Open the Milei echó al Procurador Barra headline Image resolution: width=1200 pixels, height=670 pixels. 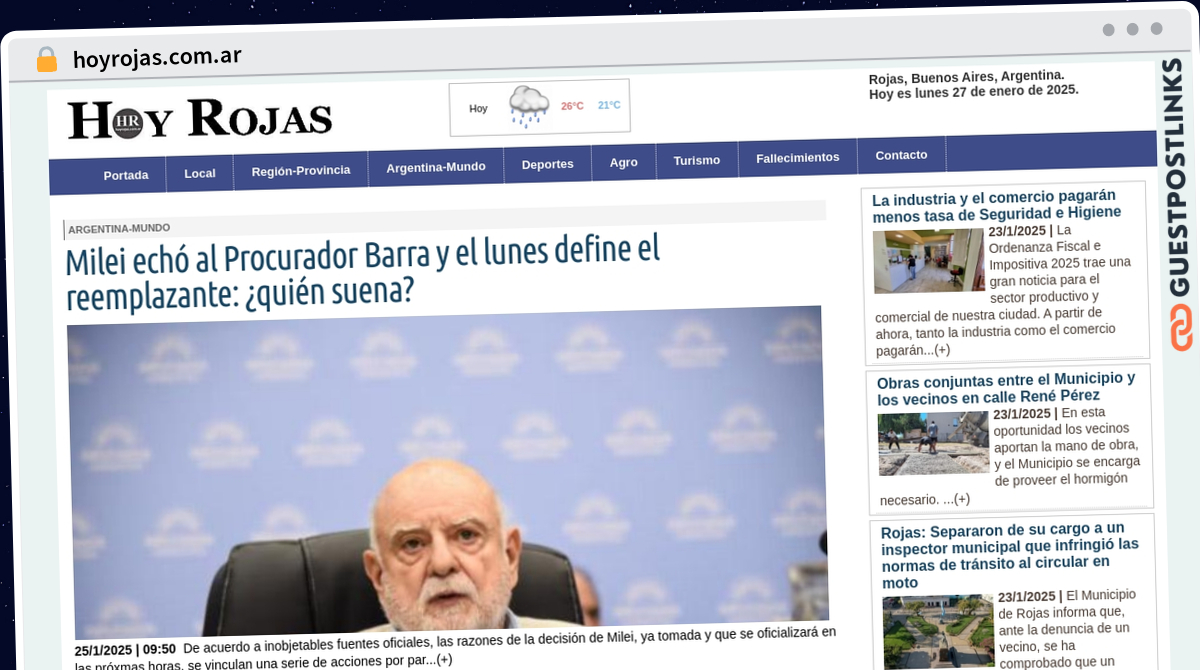[x=364, y=271]
